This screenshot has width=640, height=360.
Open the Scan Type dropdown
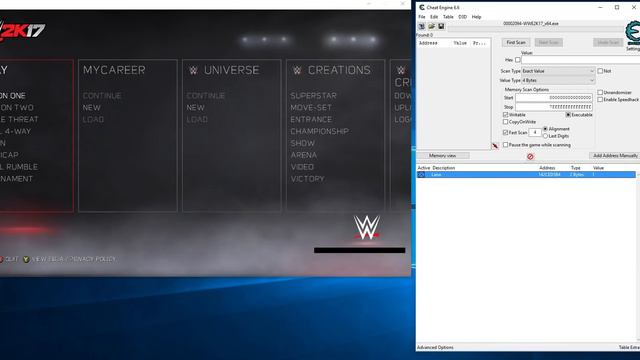(558, 71)
